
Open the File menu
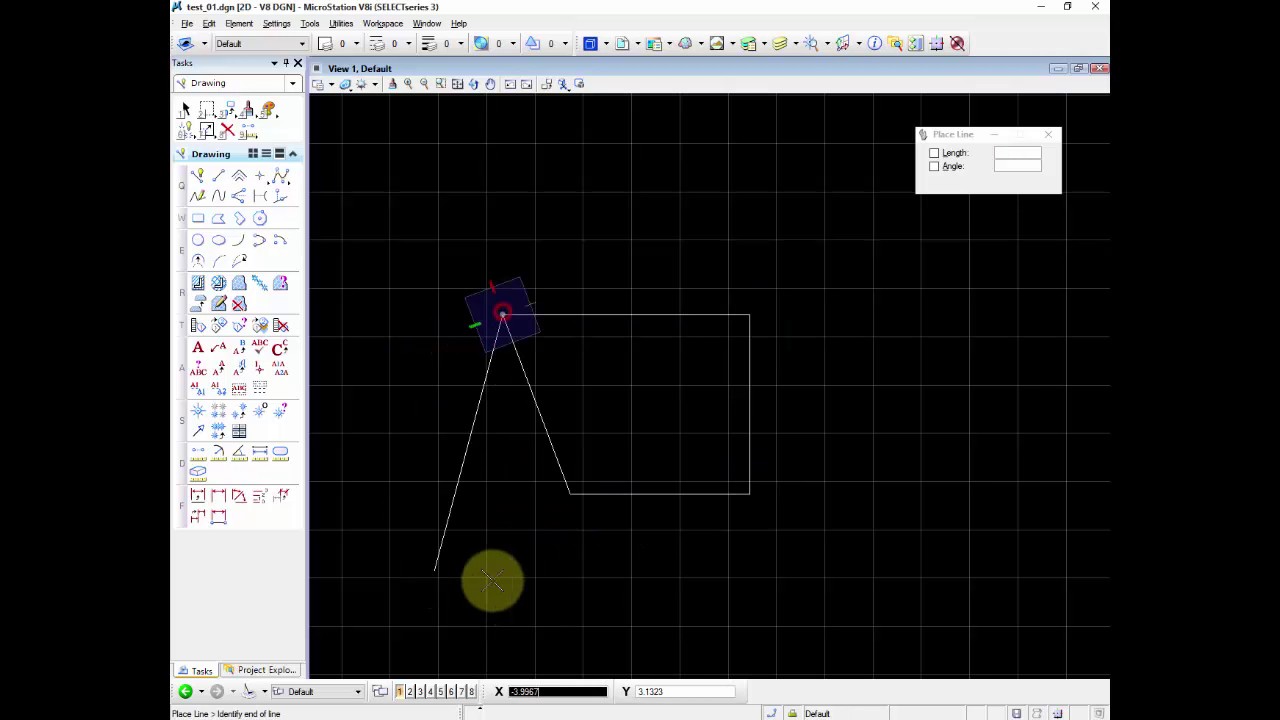pos(187,24)
